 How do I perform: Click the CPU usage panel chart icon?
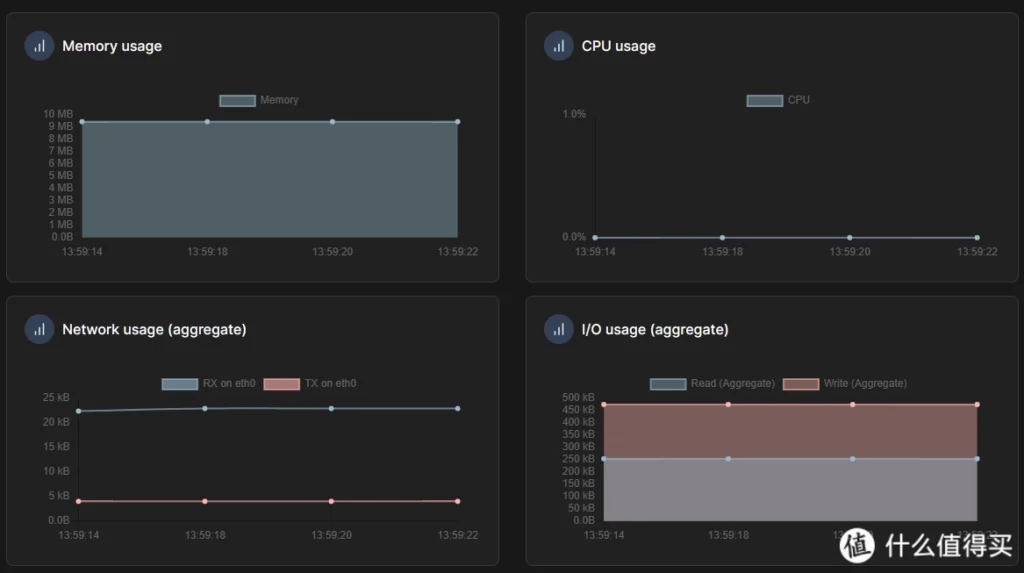tap(558, 46)
